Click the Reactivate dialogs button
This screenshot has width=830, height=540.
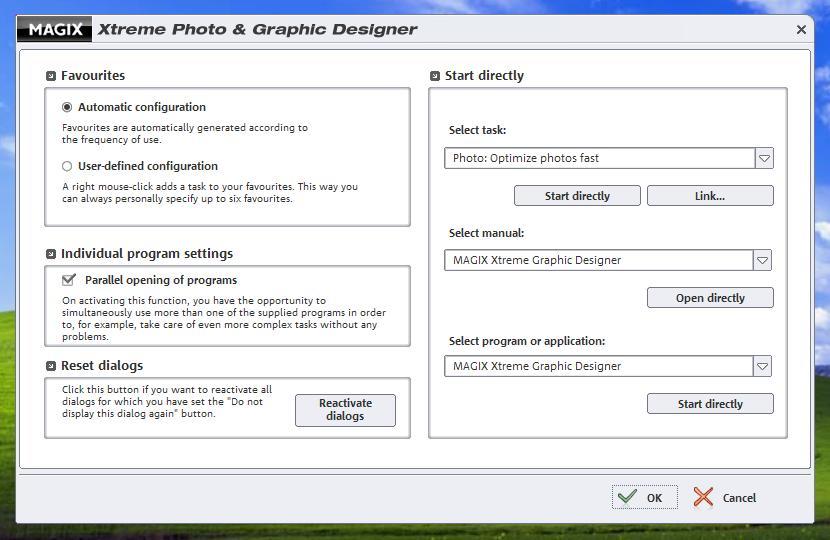[345, 410]
